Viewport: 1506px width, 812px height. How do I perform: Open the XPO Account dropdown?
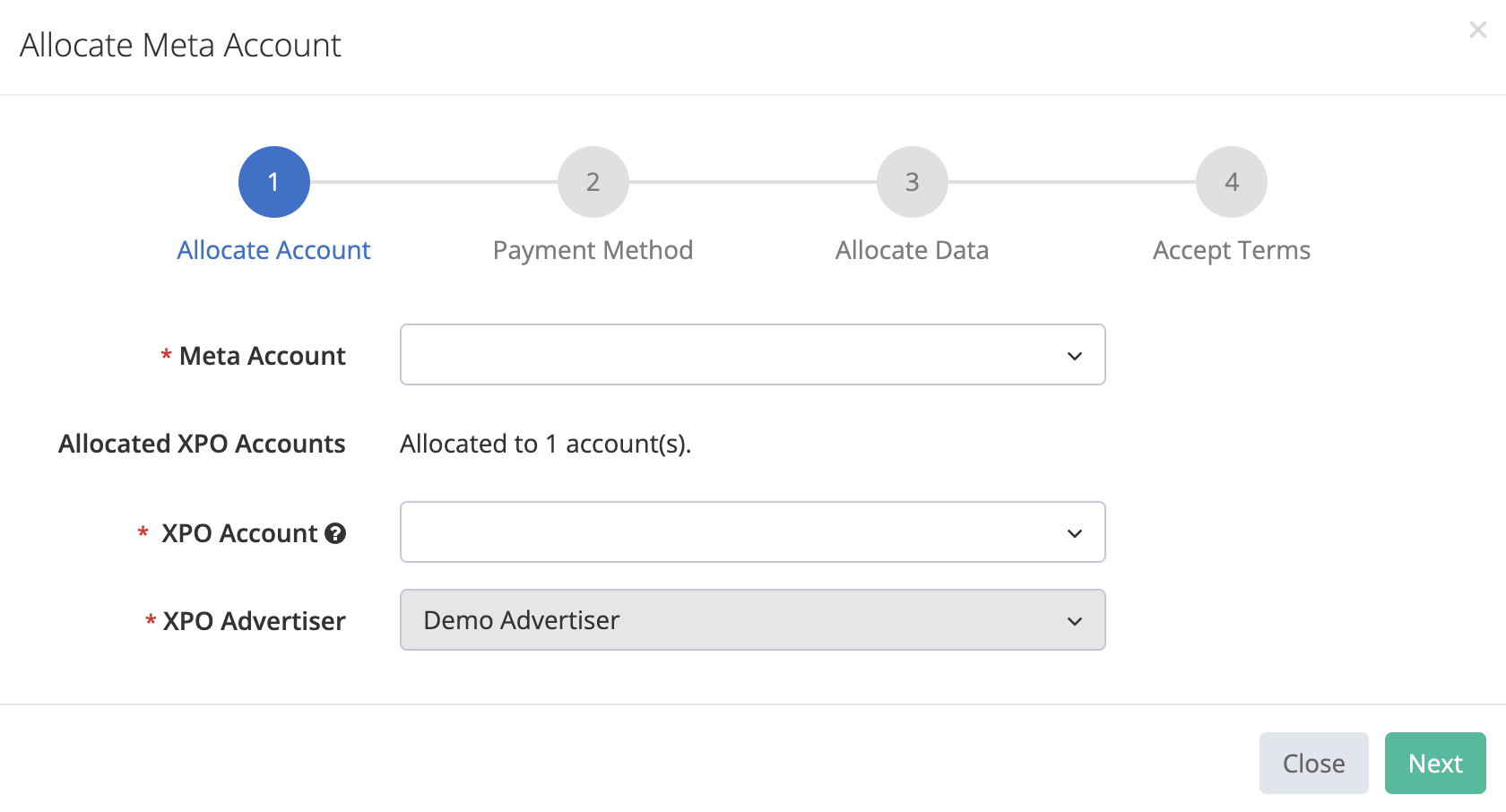753,531
